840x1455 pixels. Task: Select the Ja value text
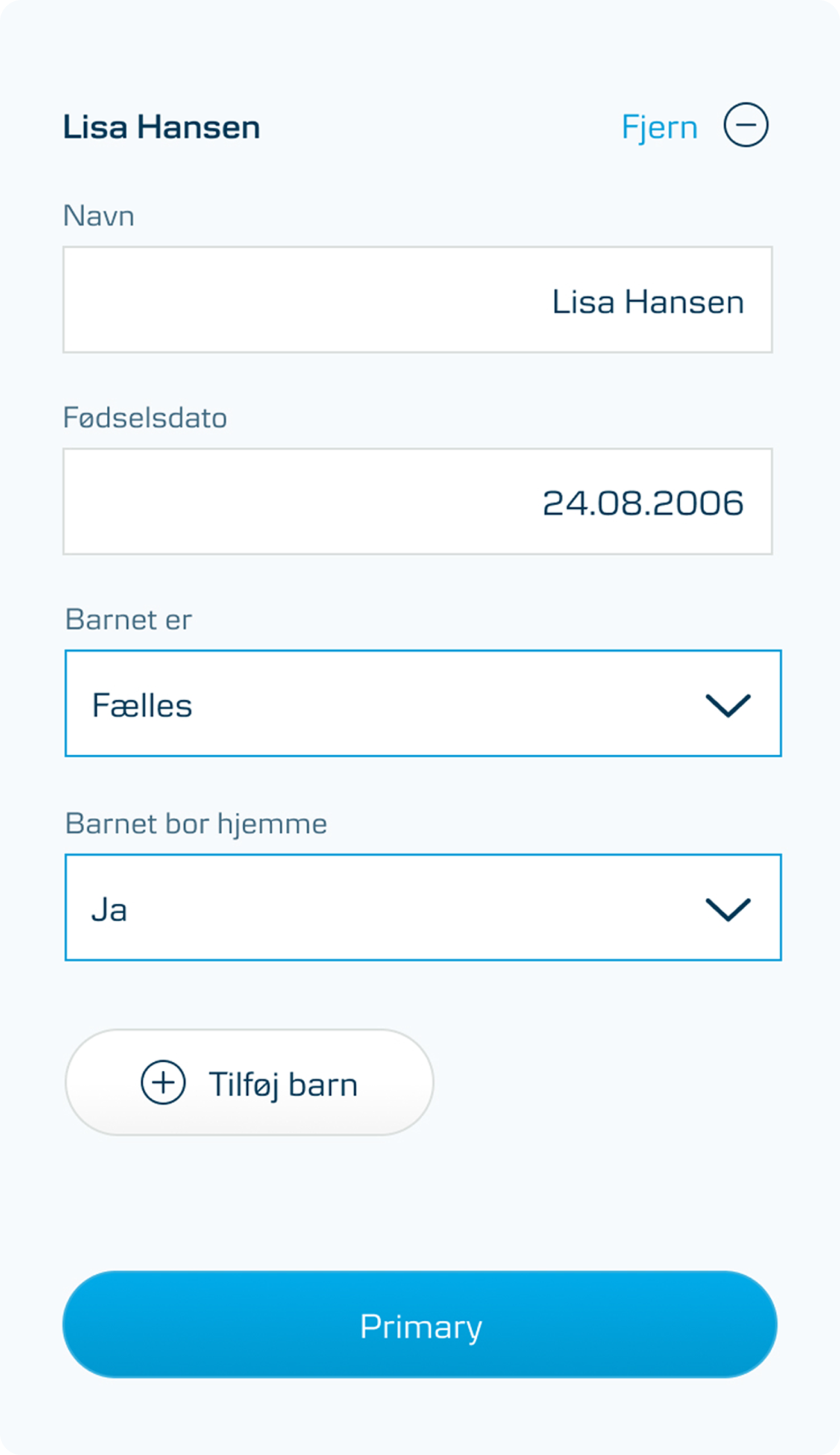point(109,910)
